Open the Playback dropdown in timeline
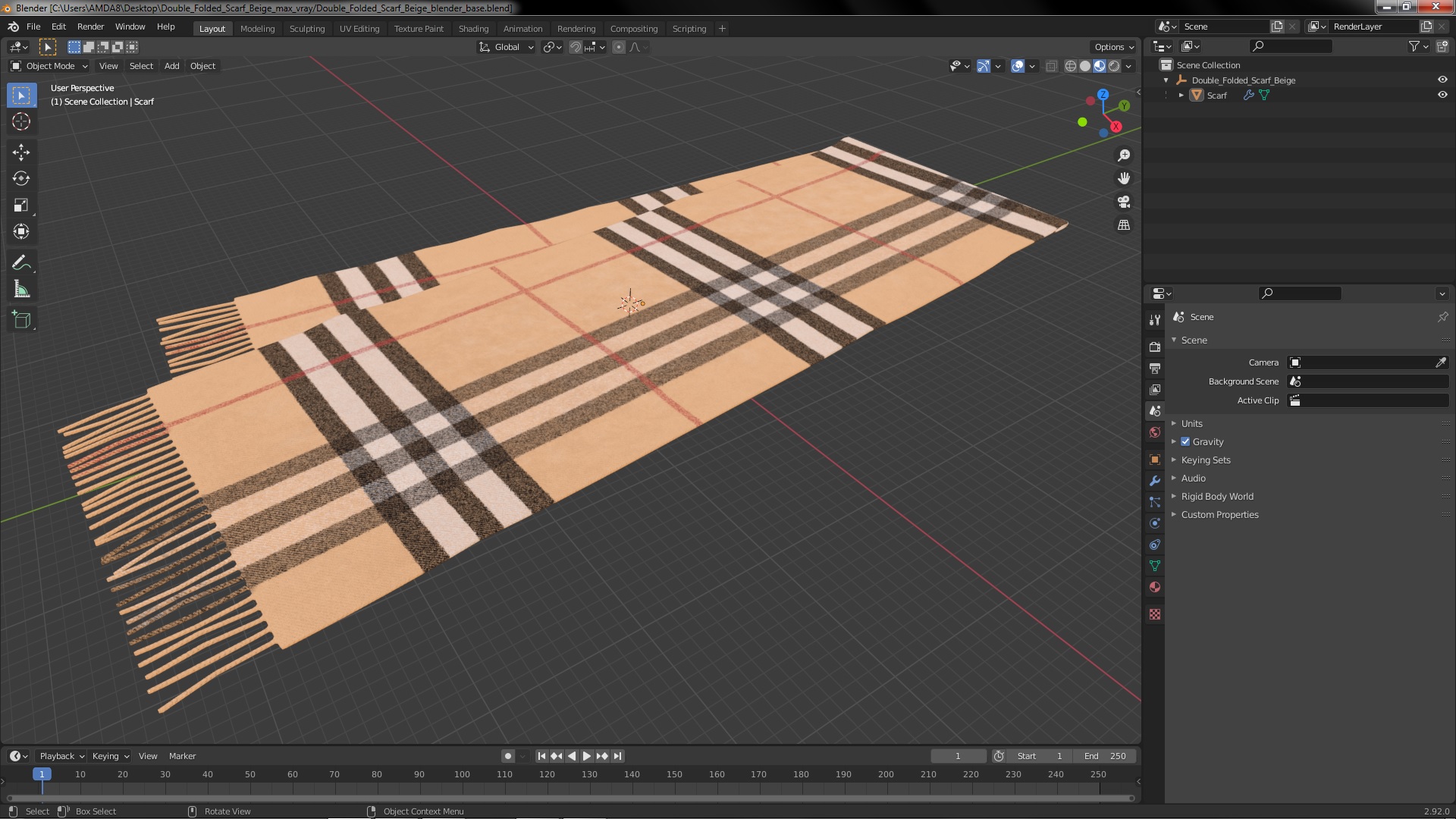1456x819 pixels. [61, 756]
